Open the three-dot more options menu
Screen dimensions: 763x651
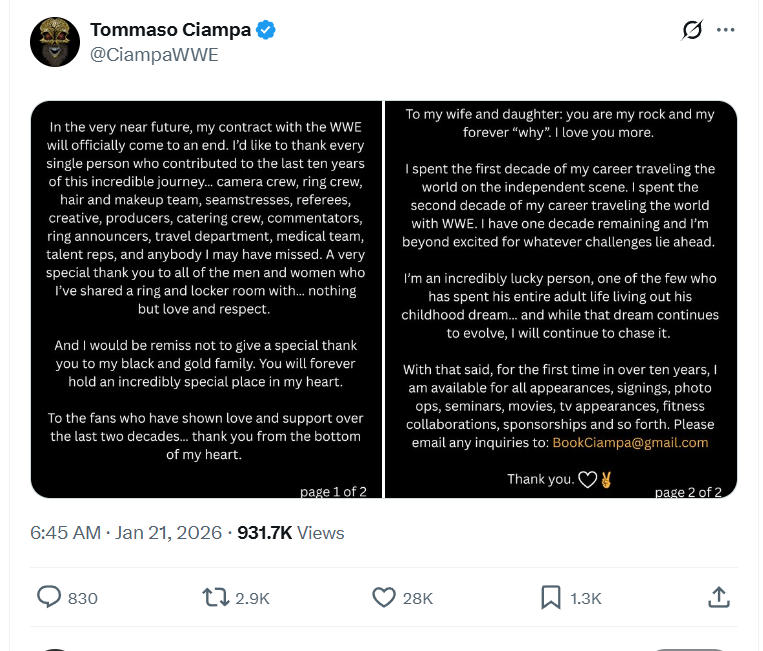point(726,31)
